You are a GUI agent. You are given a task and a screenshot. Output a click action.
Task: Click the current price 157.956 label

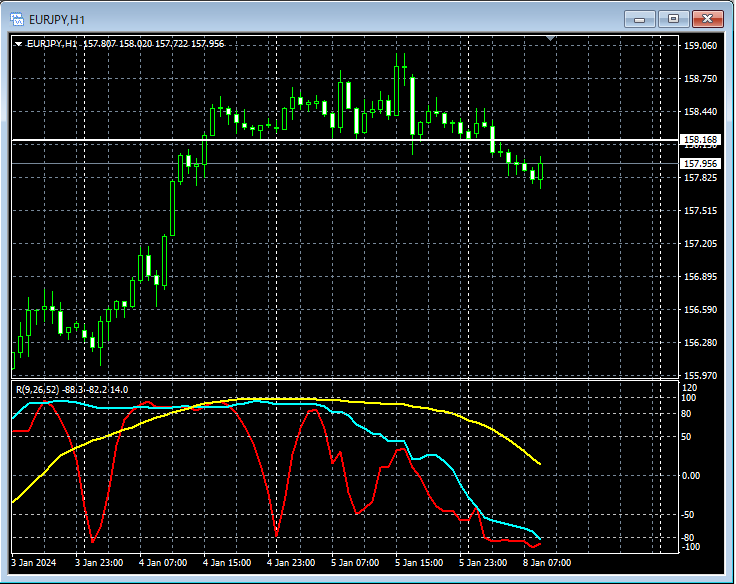(700, 163)
